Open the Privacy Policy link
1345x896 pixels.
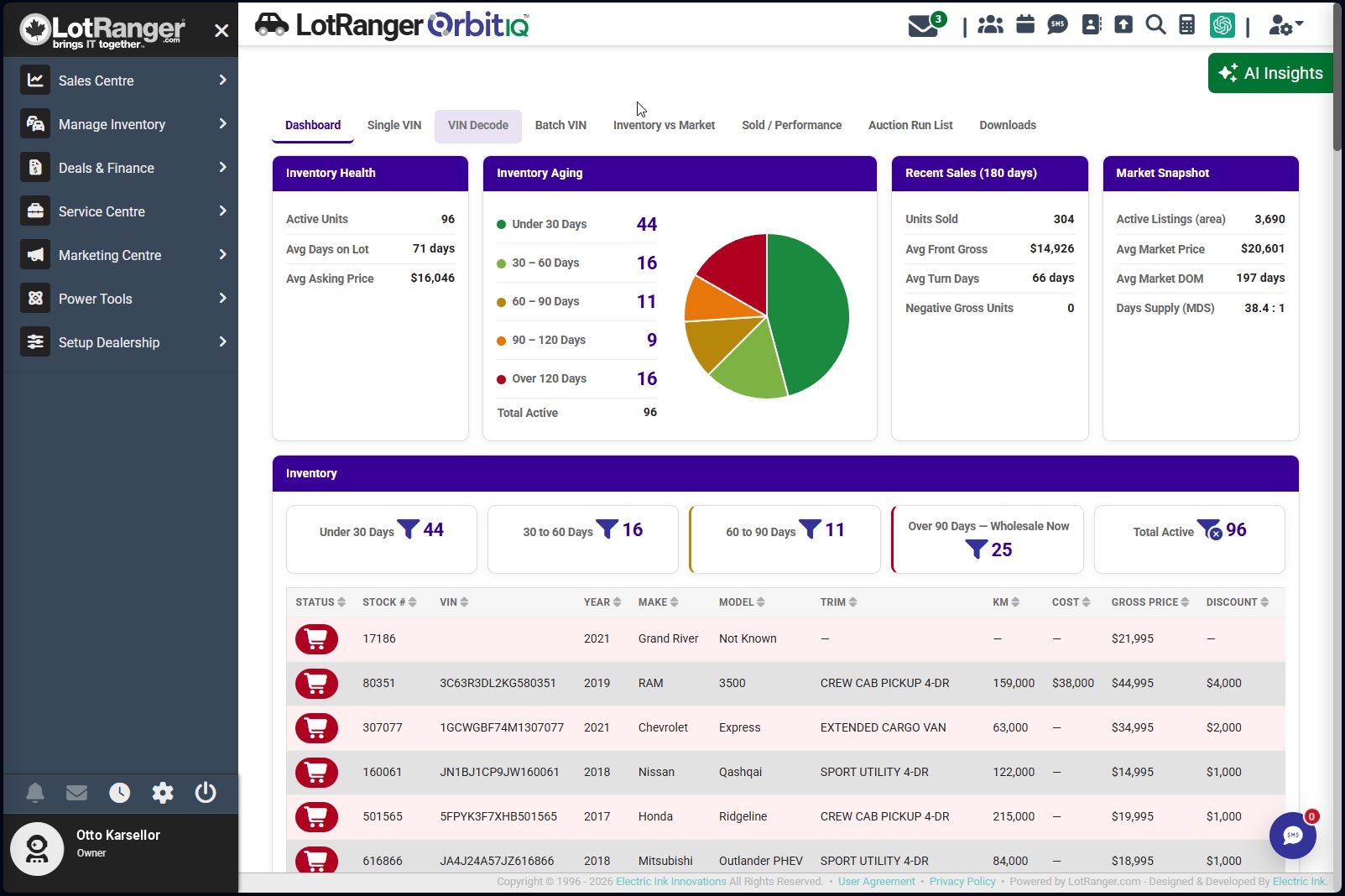[x=962, y=882]
